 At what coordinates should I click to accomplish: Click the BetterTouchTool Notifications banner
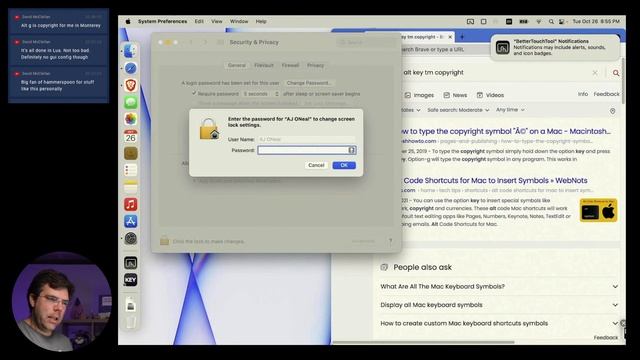click(x=555, y=47)
